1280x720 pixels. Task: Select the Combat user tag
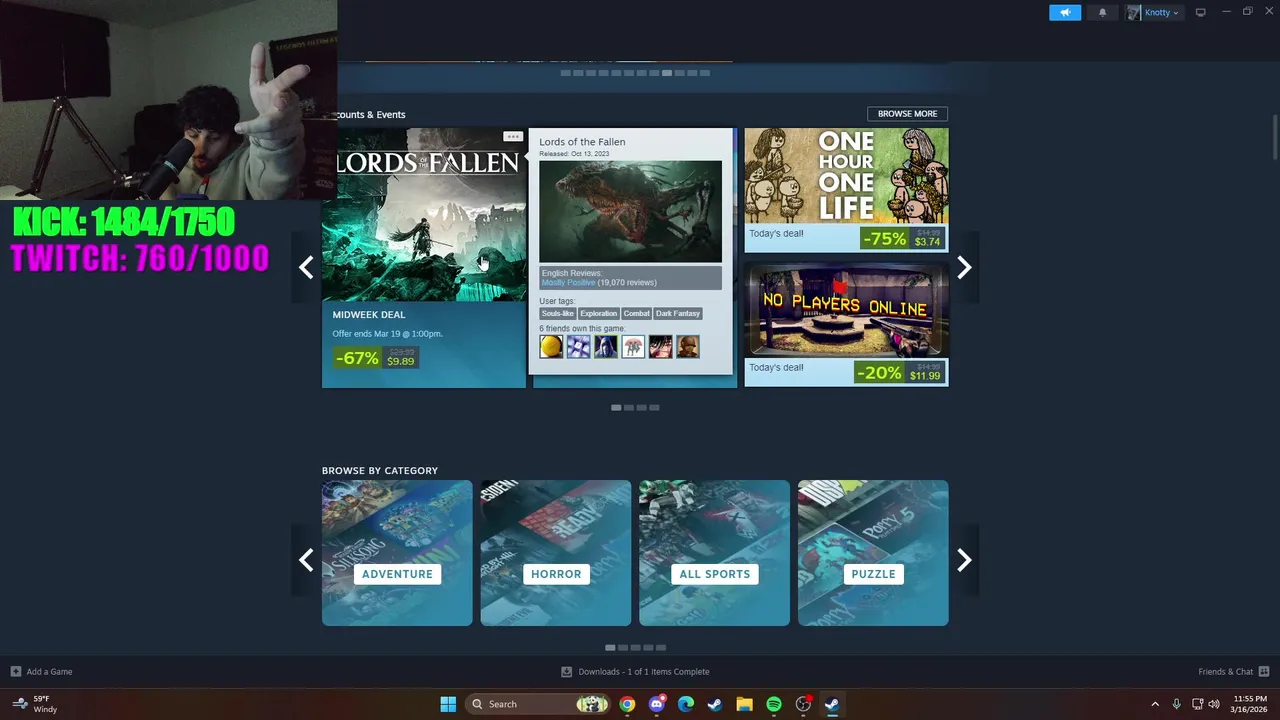click(637, 314)
